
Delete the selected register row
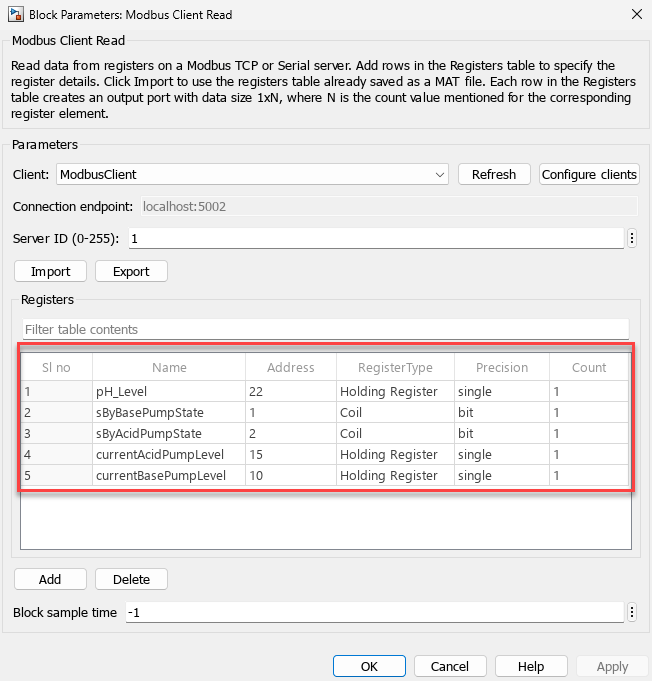(131, 579)
